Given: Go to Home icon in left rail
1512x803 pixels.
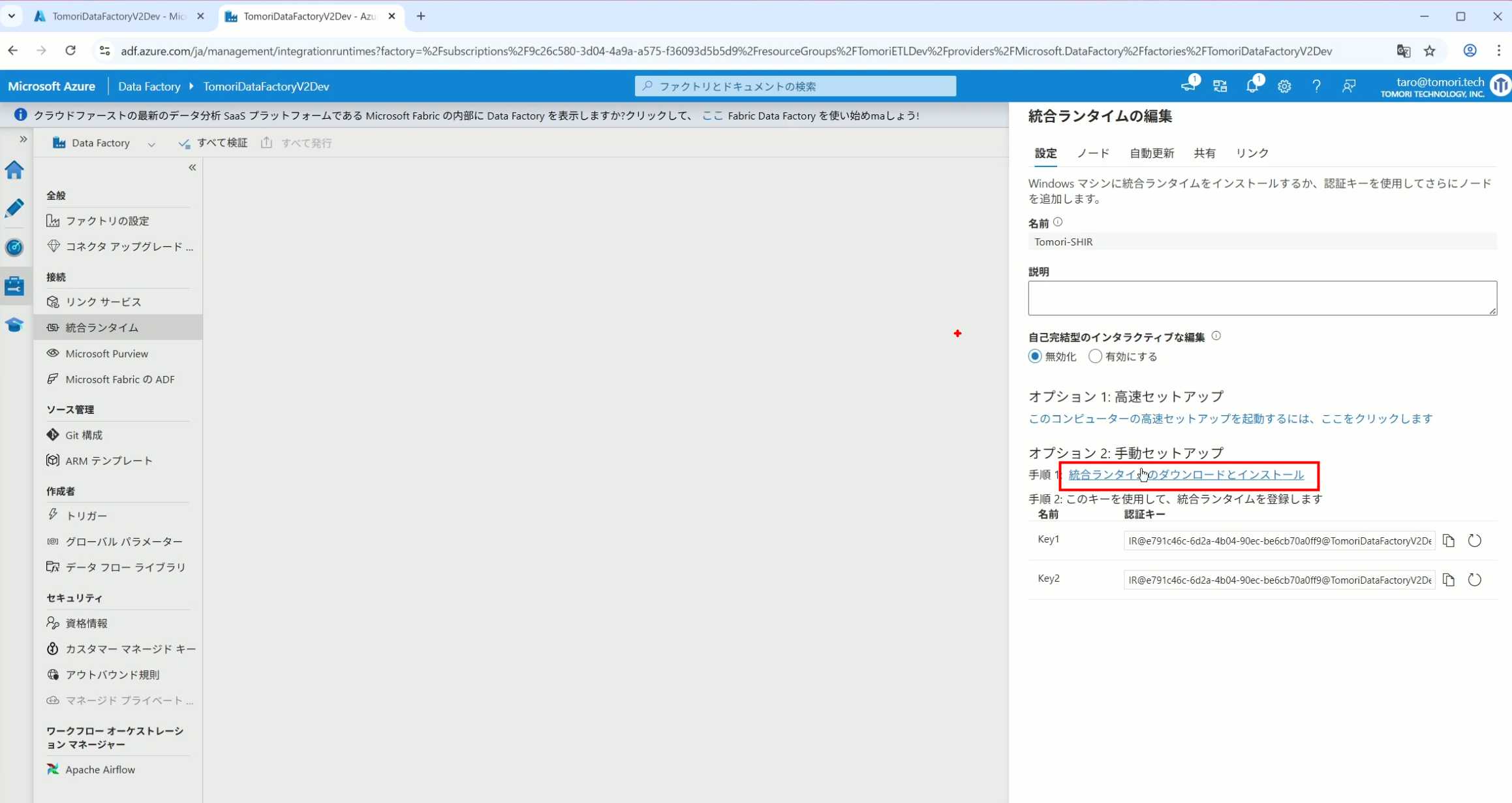Looking at the screenshot, I should click(14, 170).
